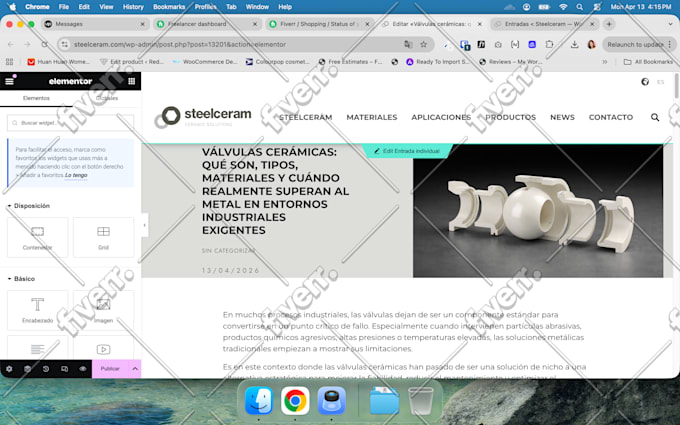Open the Bookmarks menu in menu bar
The image size is (680, 425).
[169, 7]
